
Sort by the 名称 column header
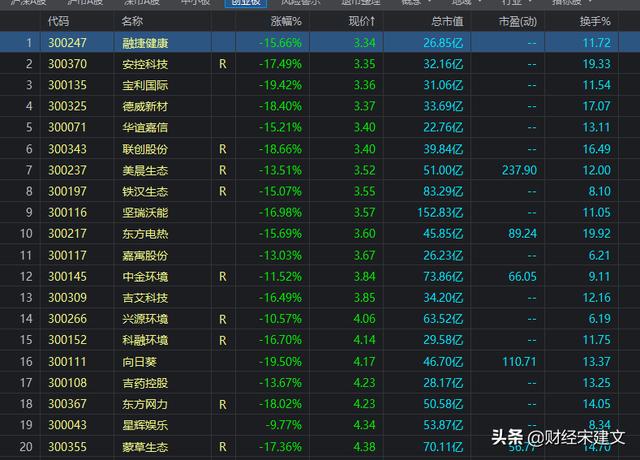click(132, 21)
